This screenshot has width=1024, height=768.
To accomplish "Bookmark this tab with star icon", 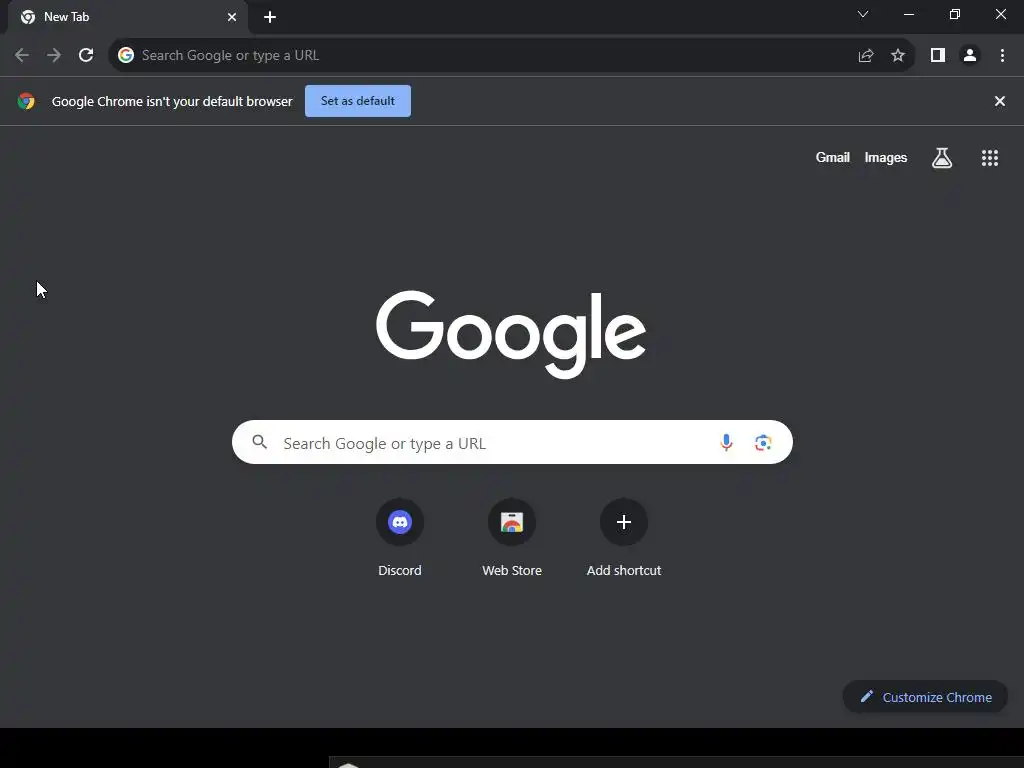I will pyautogui.click(x=898, y=56).
